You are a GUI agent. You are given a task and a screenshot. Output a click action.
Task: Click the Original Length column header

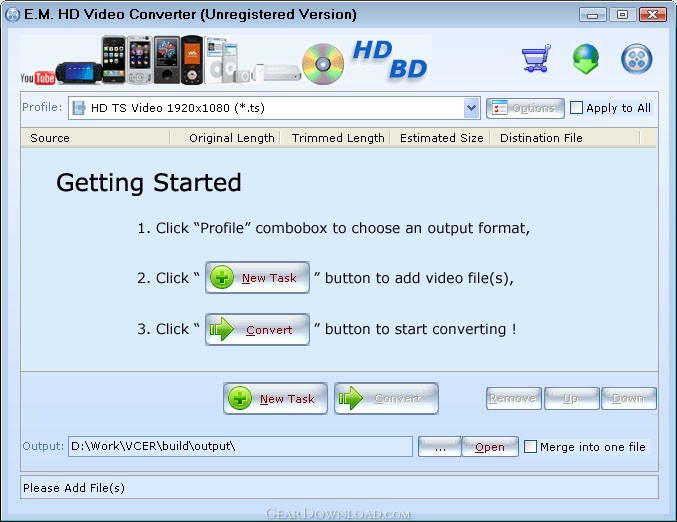point(231,138)
